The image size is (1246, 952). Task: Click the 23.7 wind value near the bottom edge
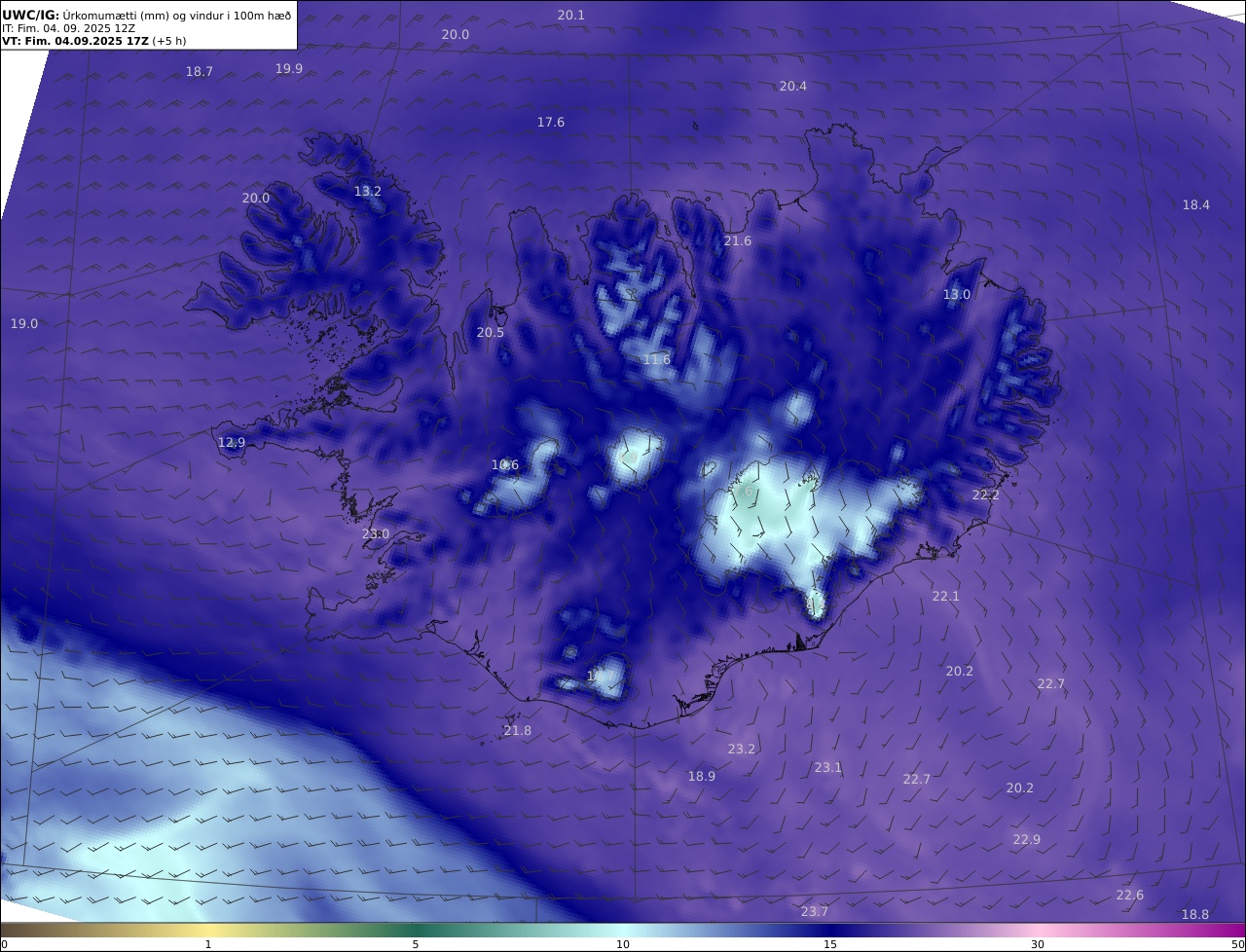815,911
